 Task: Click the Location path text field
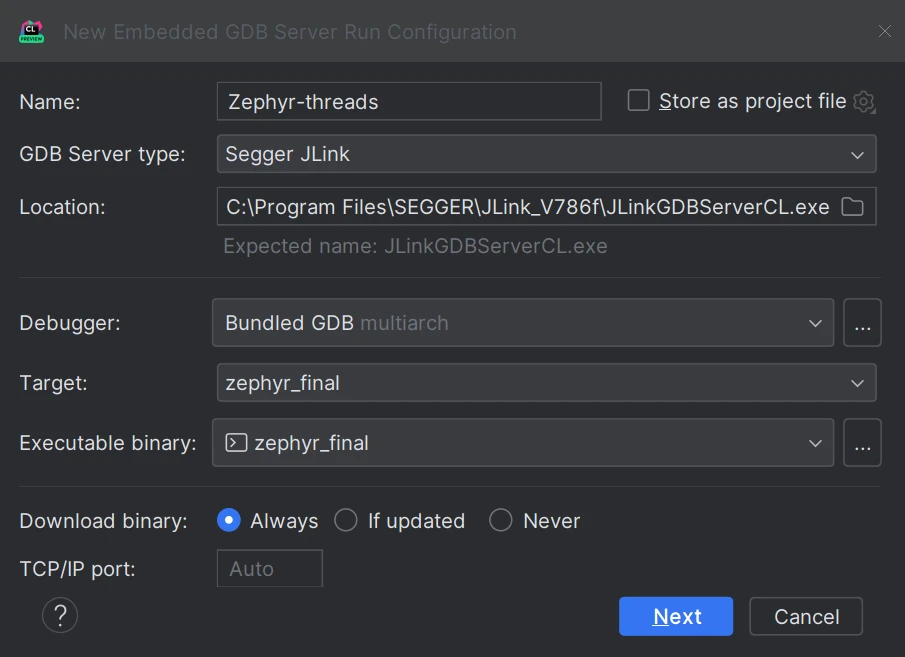[527, 207]
